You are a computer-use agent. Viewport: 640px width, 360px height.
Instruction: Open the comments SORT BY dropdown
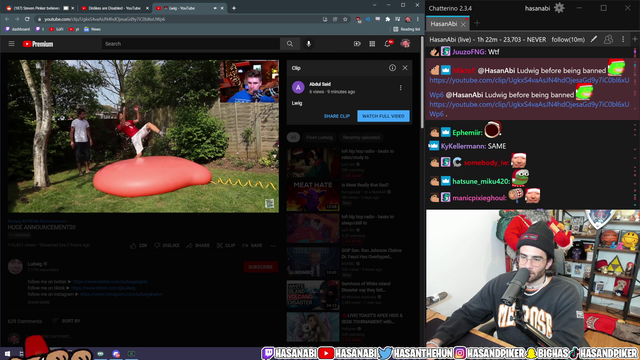tap(67, 321)
